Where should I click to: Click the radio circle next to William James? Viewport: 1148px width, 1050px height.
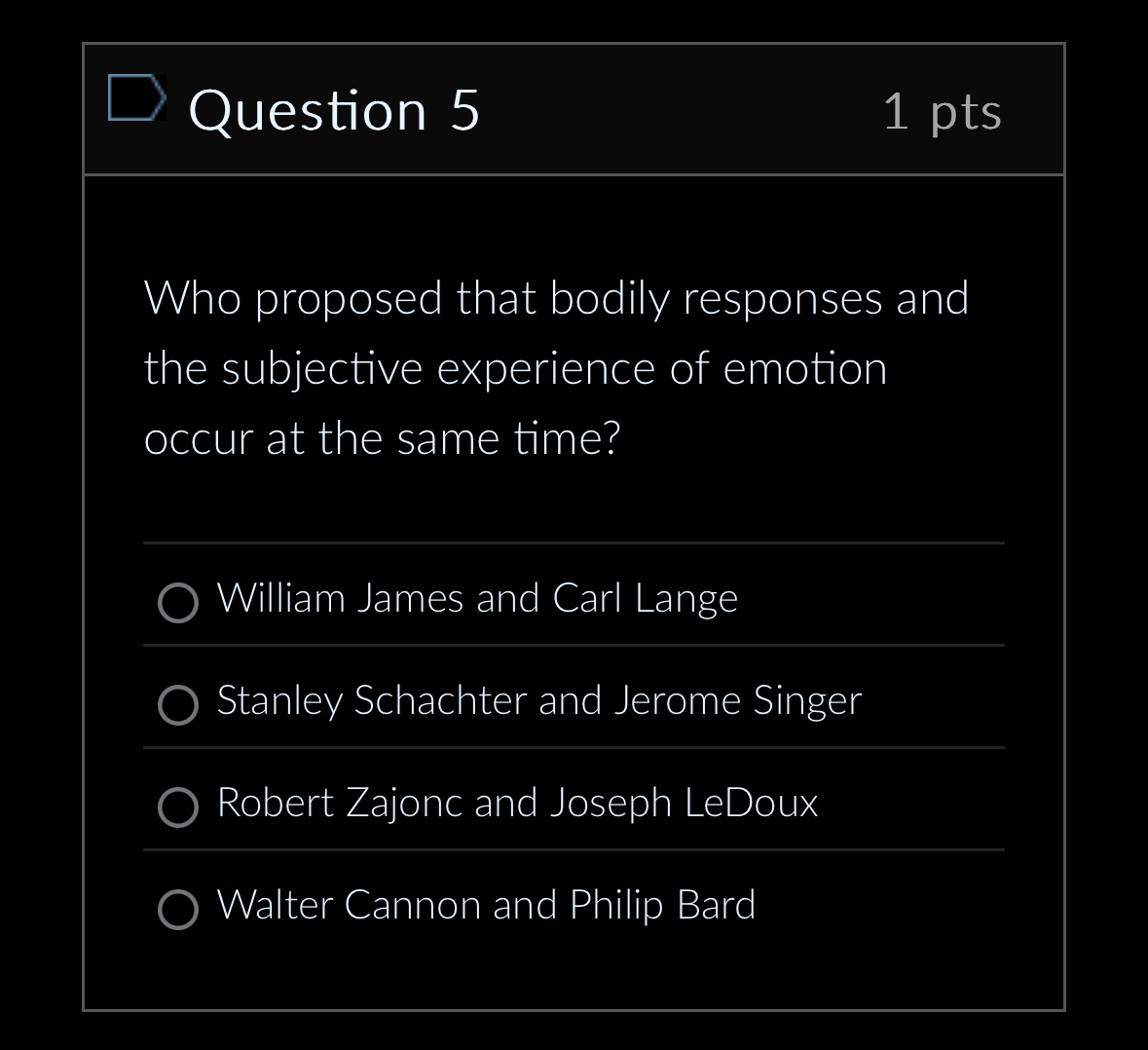coord(178,603)
